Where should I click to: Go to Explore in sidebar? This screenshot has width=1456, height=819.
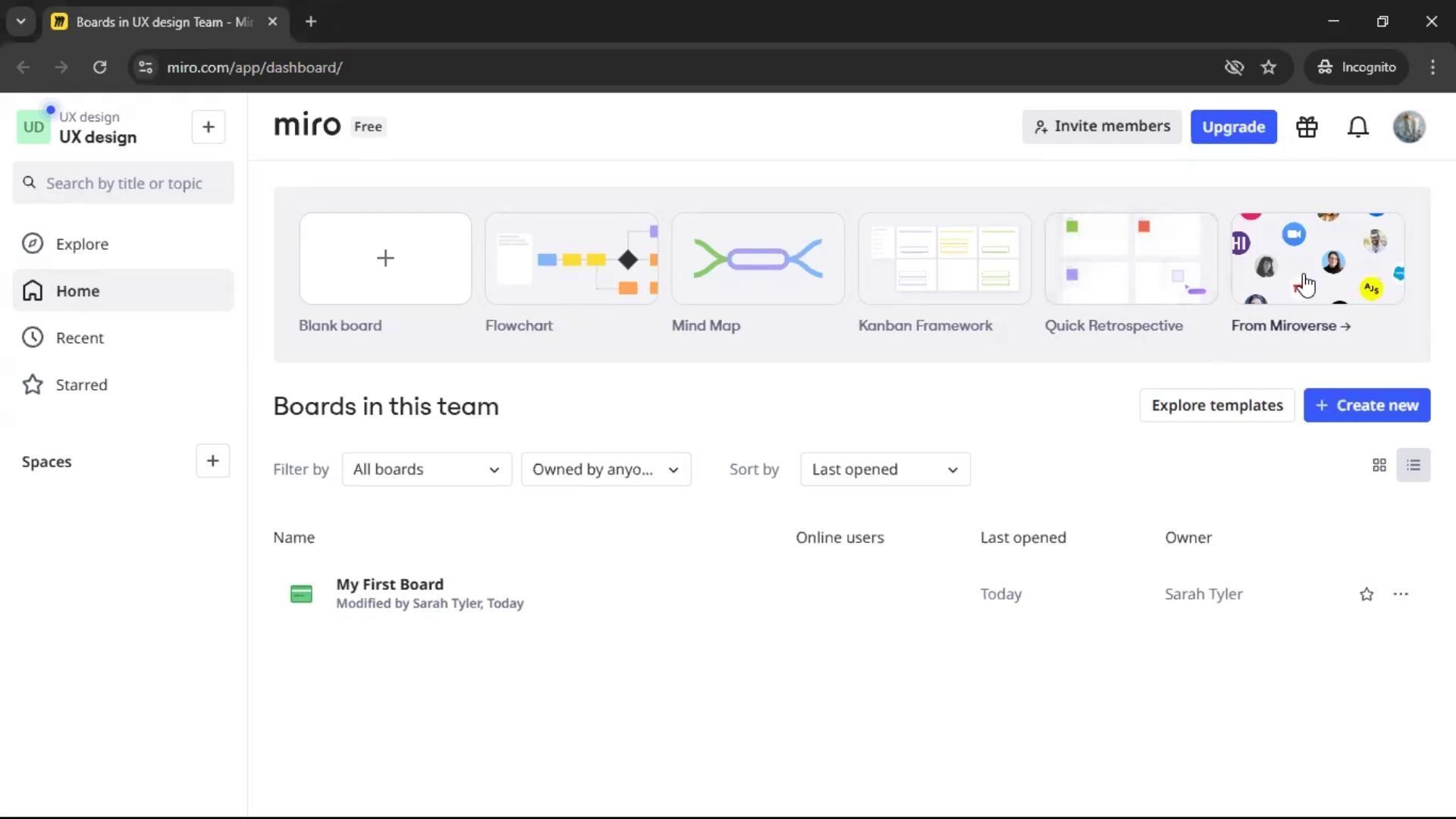coord(82,244)
